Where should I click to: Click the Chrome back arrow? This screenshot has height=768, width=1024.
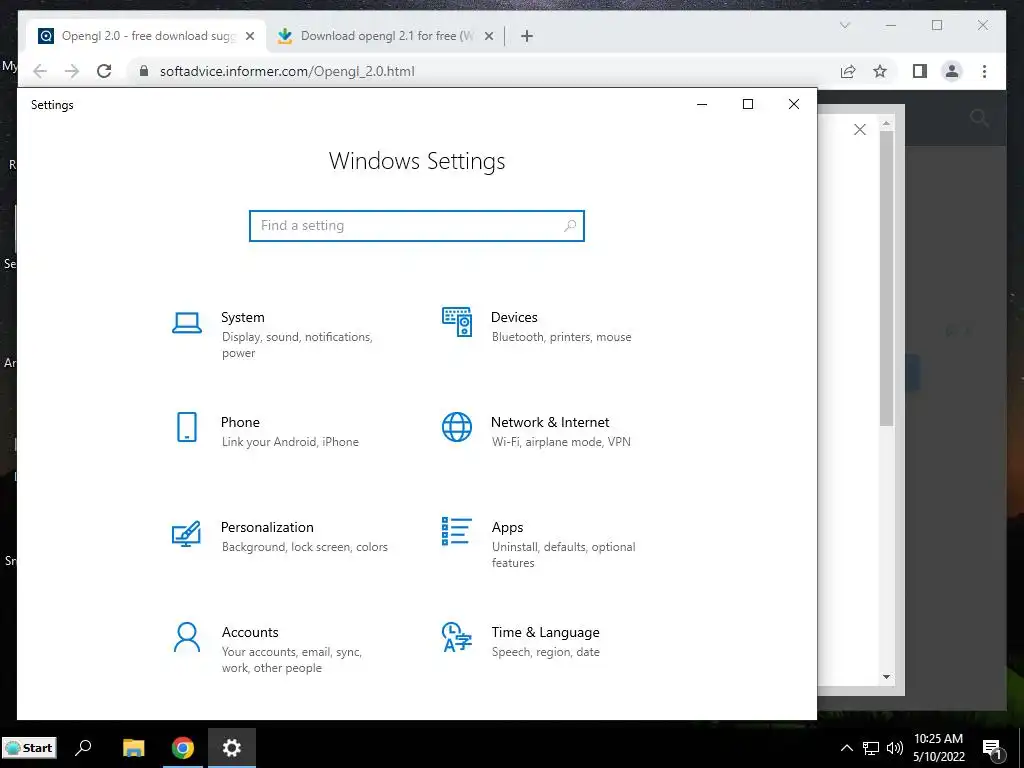click(x=40, y=71)
